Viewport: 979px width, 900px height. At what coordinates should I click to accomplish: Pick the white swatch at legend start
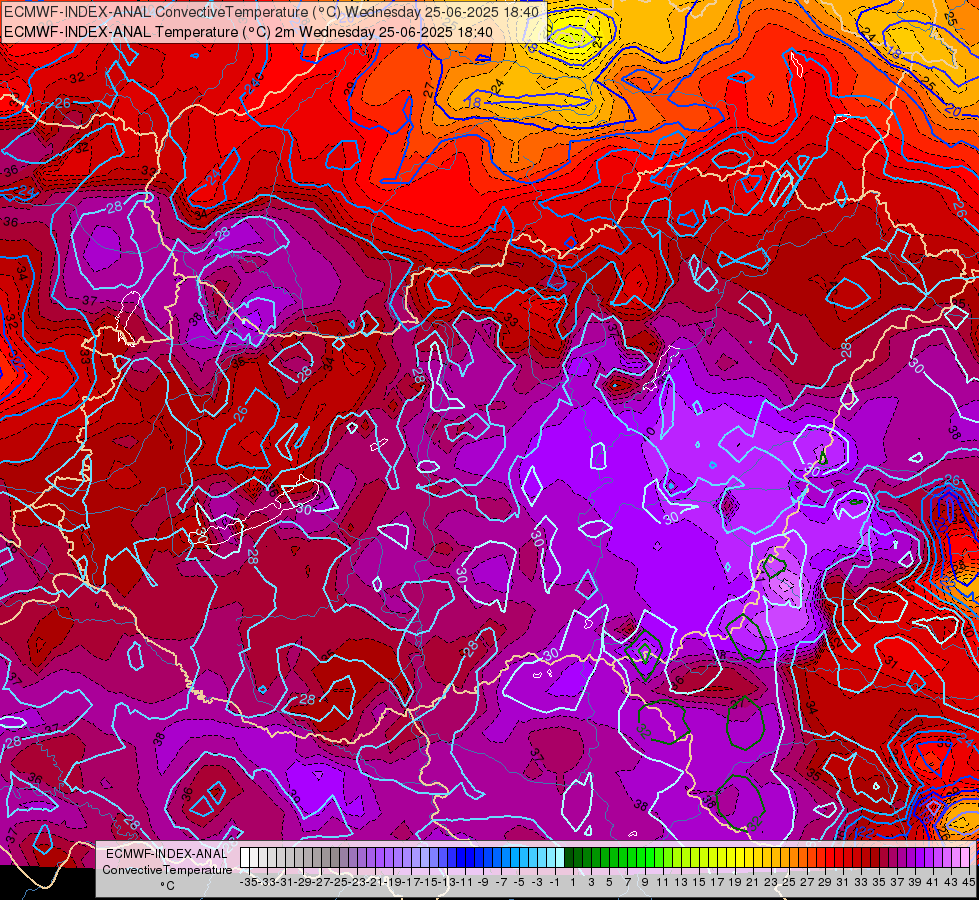coord(245,857)
